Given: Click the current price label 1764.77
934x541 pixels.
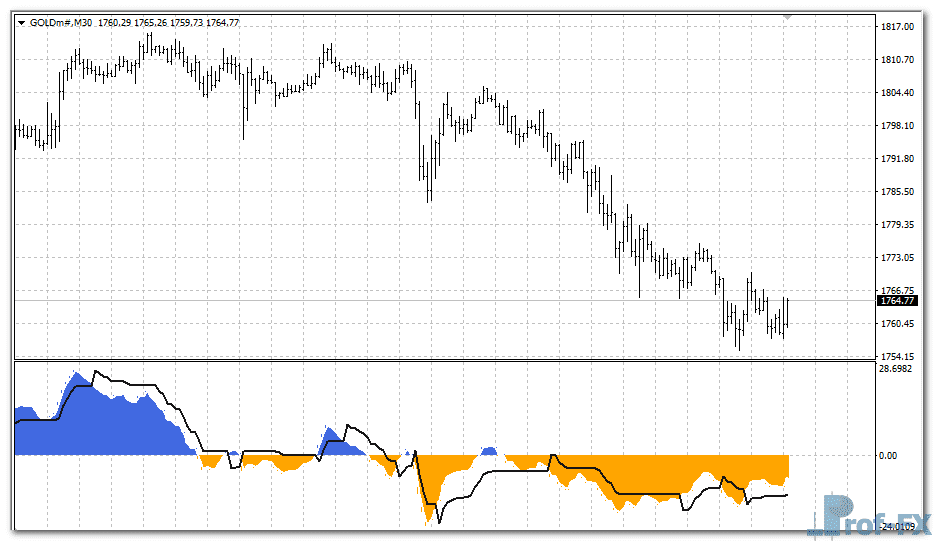Looking at the screenshot, I should [896, 300].
